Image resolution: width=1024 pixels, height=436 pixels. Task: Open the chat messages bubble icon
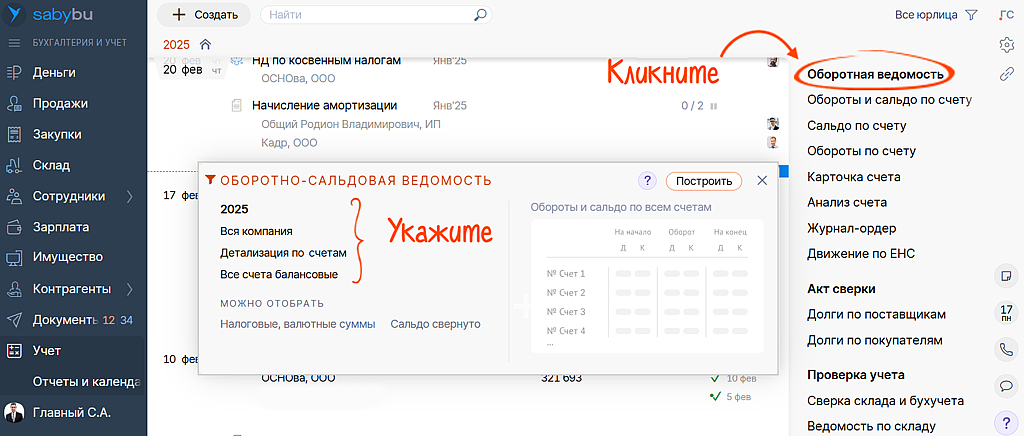click(1006, 385)
